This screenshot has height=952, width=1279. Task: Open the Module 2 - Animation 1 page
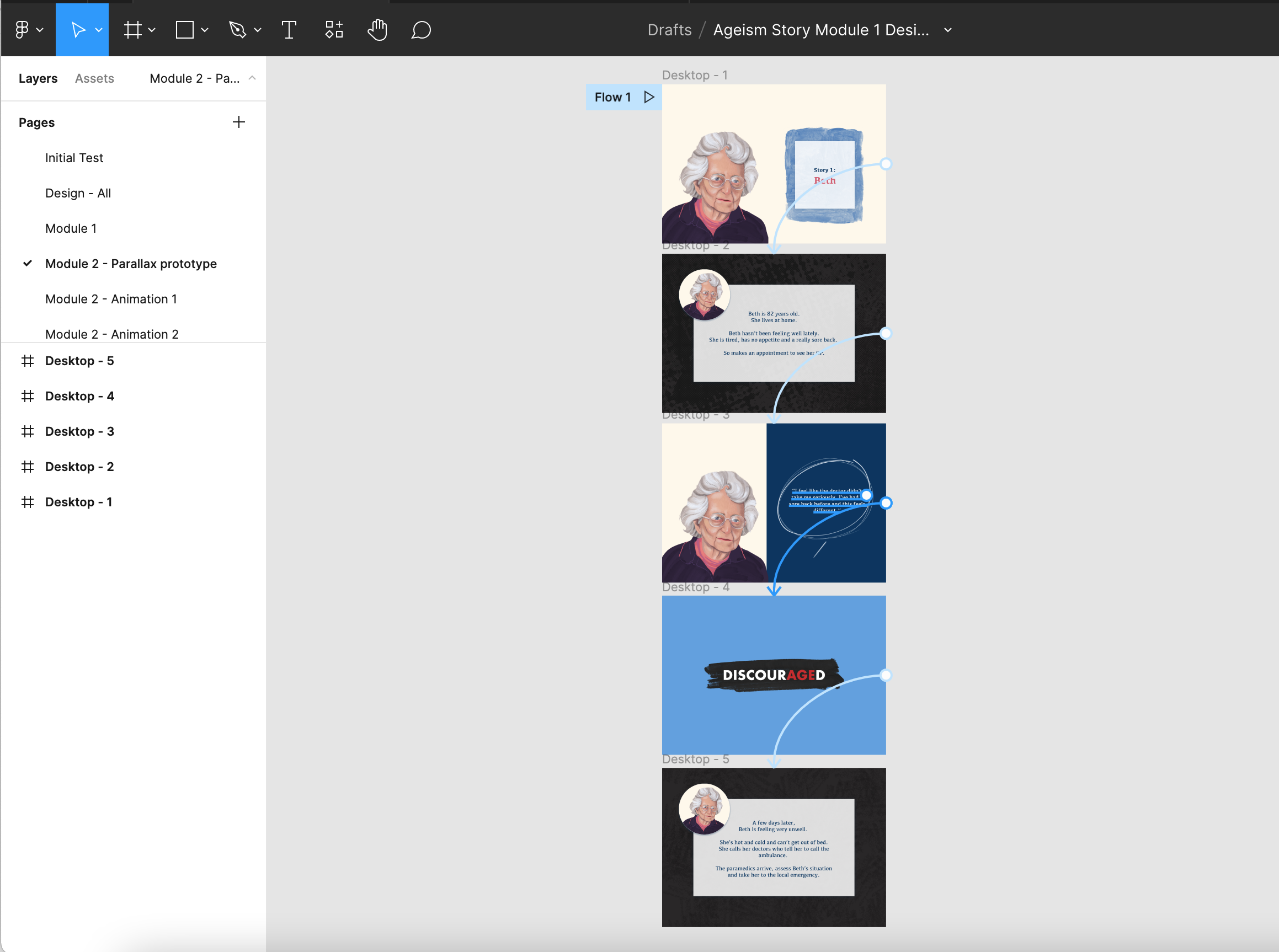[x=111, y=299]
